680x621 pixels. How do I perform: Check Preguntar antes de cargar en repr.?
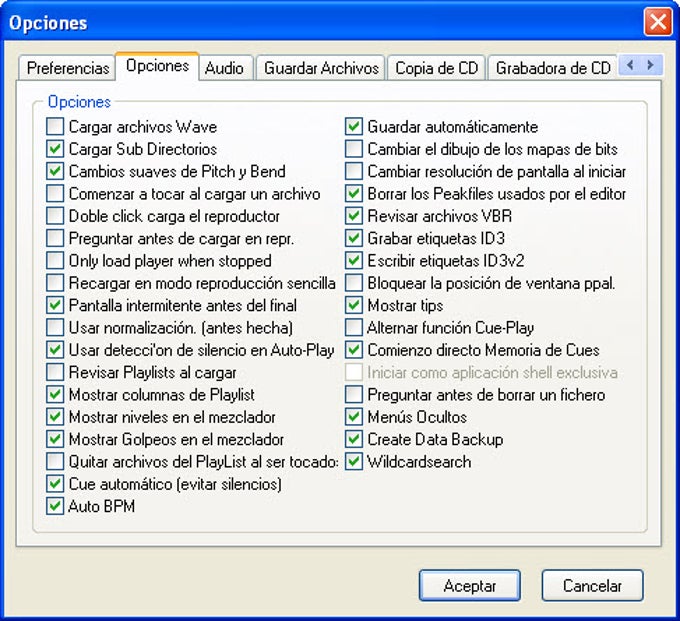[55, 238]
